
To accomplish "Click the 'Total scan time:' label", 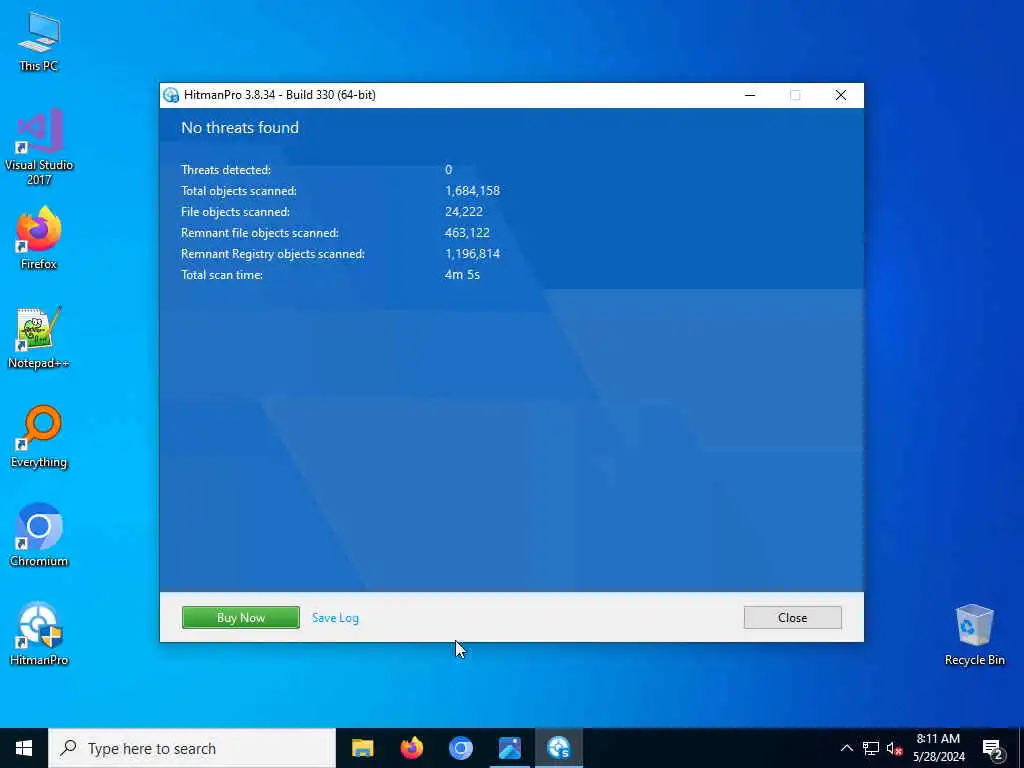I will [x=222, y=275].
